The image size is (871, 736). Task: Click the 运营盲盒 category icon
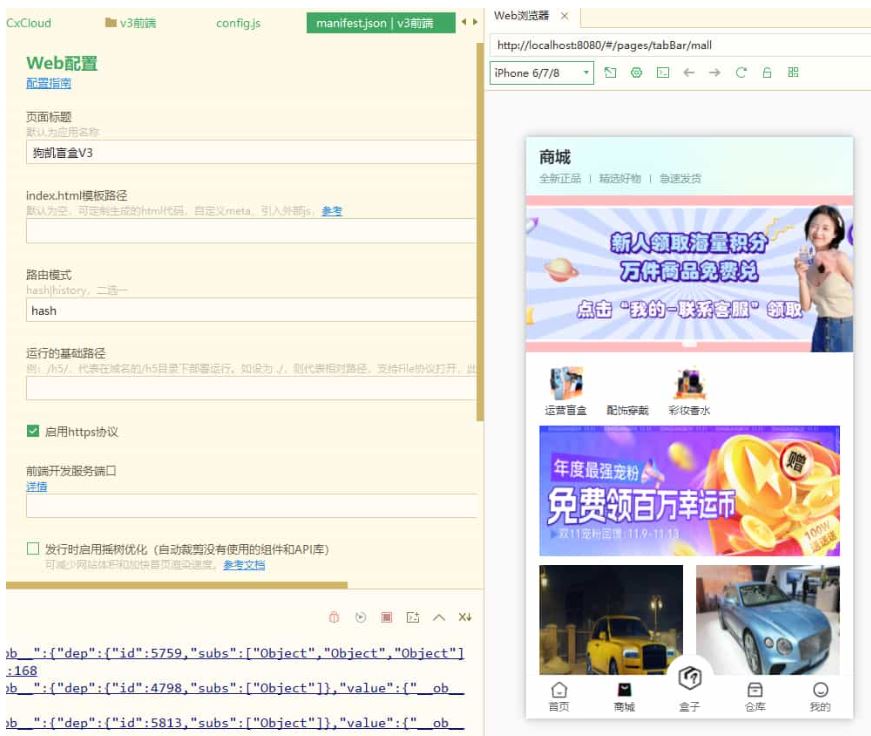(x=567, y=384)
